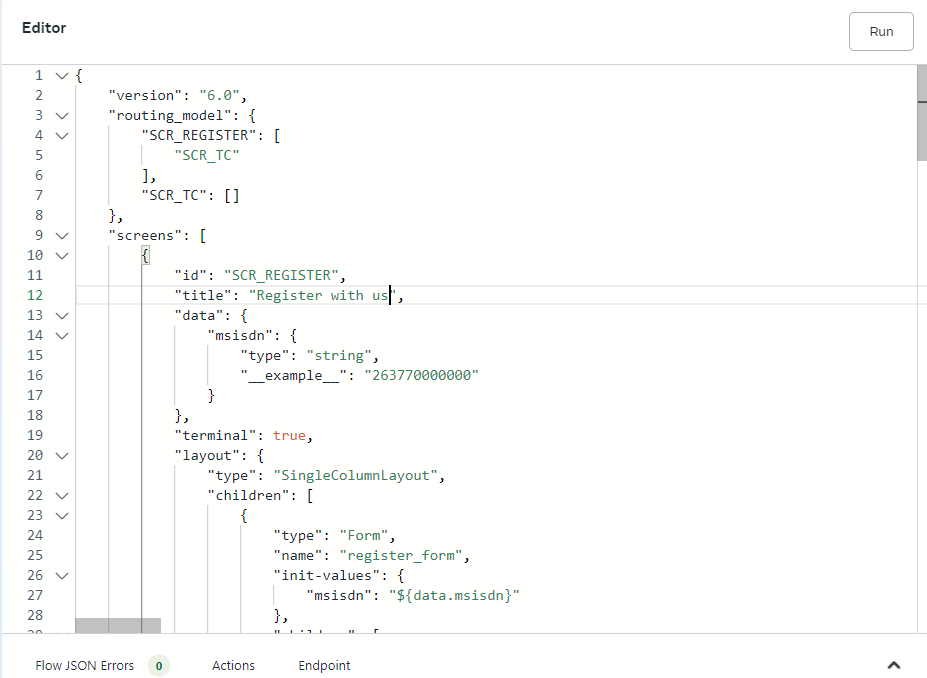Click the "Form" type value on line 24

(x=364, y=536)
